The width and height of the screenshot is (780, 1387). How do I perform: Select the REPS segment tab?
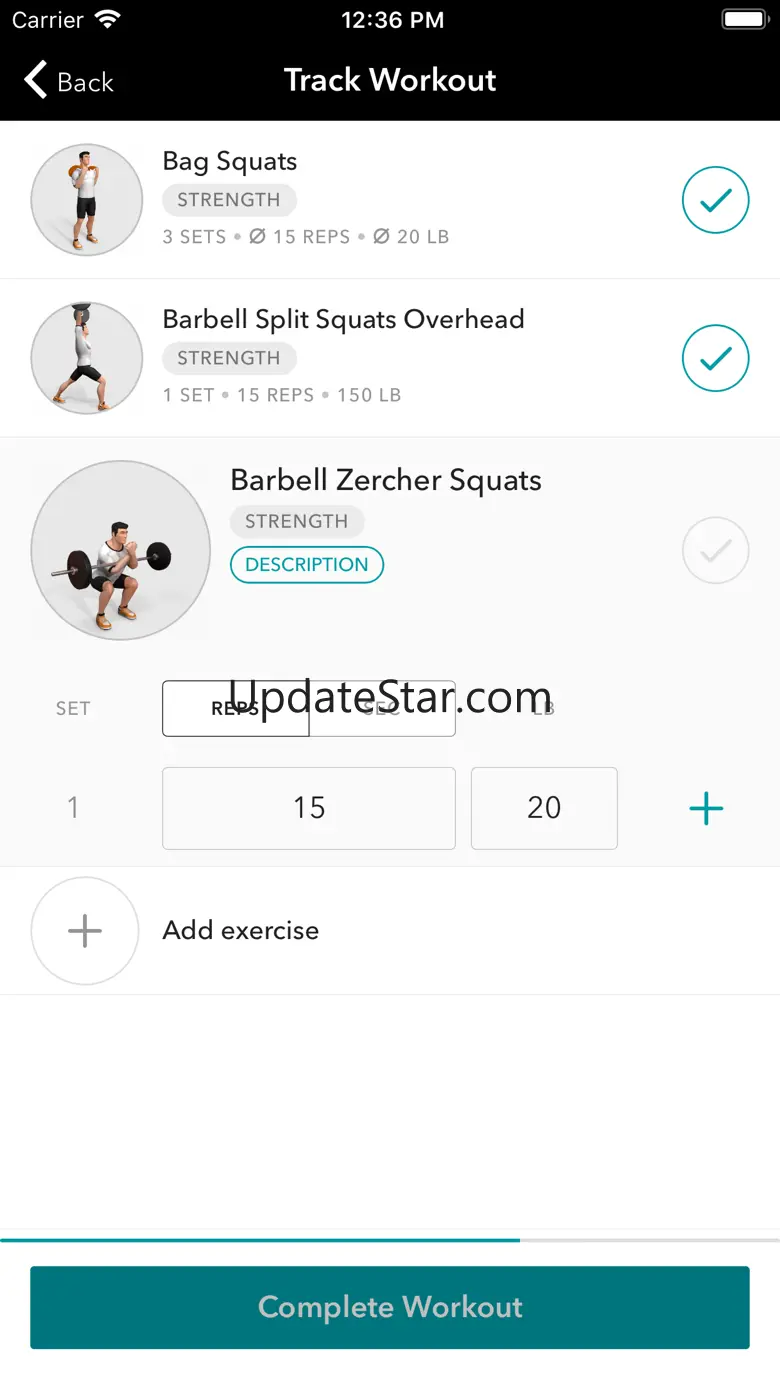pyautogui.click(x=236, y=709)
